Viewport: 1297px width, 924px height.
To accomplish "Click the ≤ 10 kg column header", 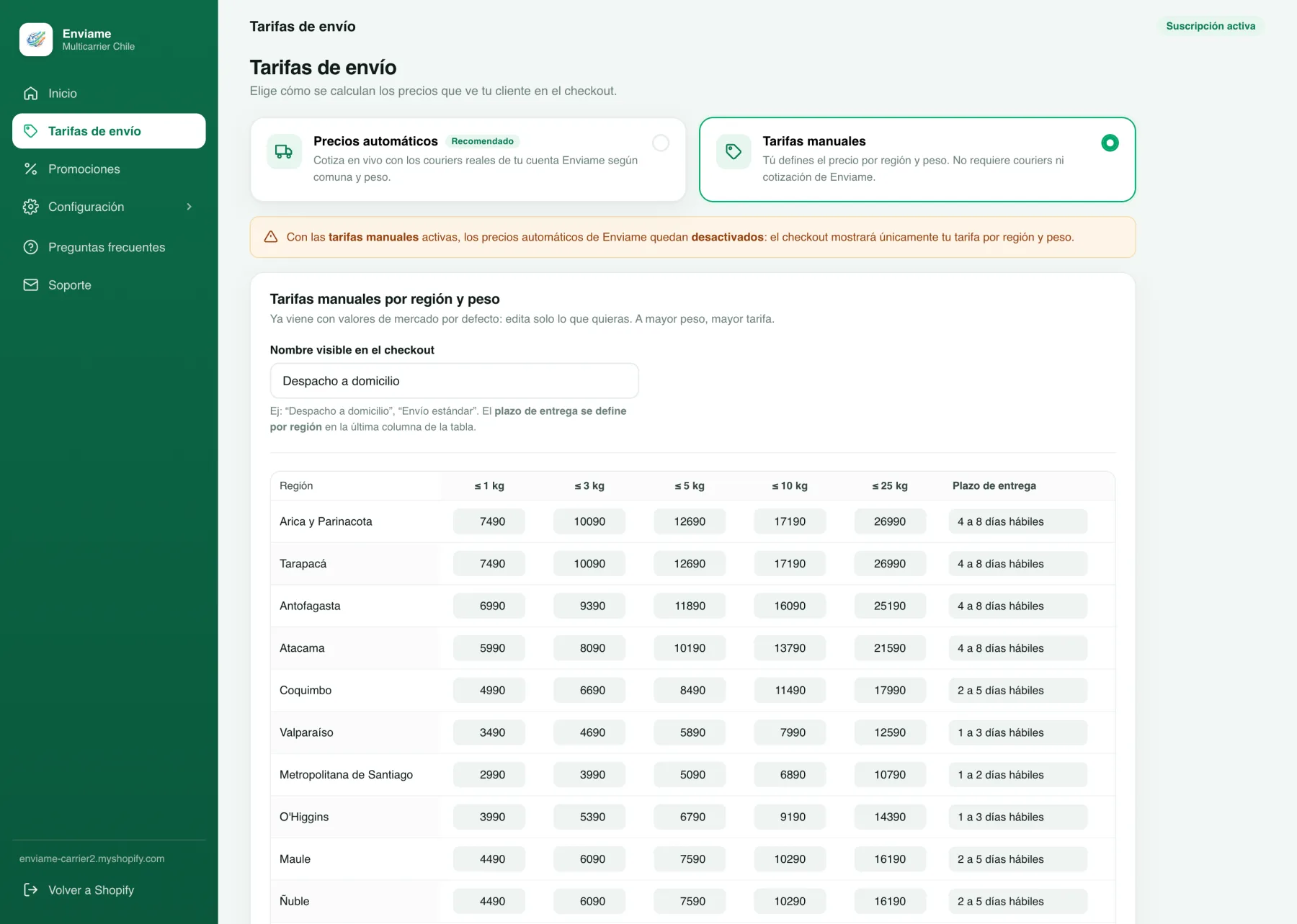I will click(790, 485).
